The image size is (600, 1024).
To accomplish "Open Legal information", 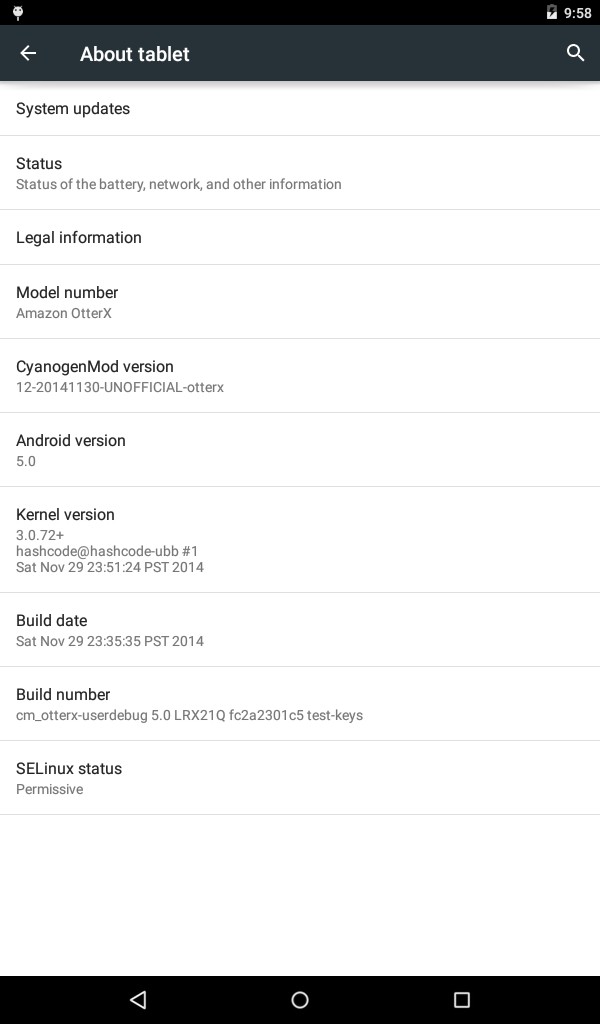I will 300,237.
